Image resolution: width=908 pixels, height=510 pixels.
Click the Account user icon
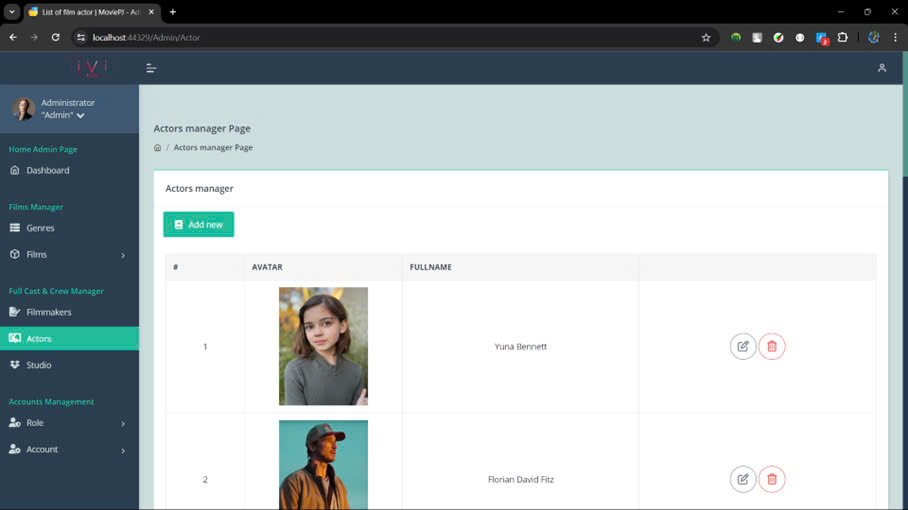pyautogui.click(x=14, y=449)
